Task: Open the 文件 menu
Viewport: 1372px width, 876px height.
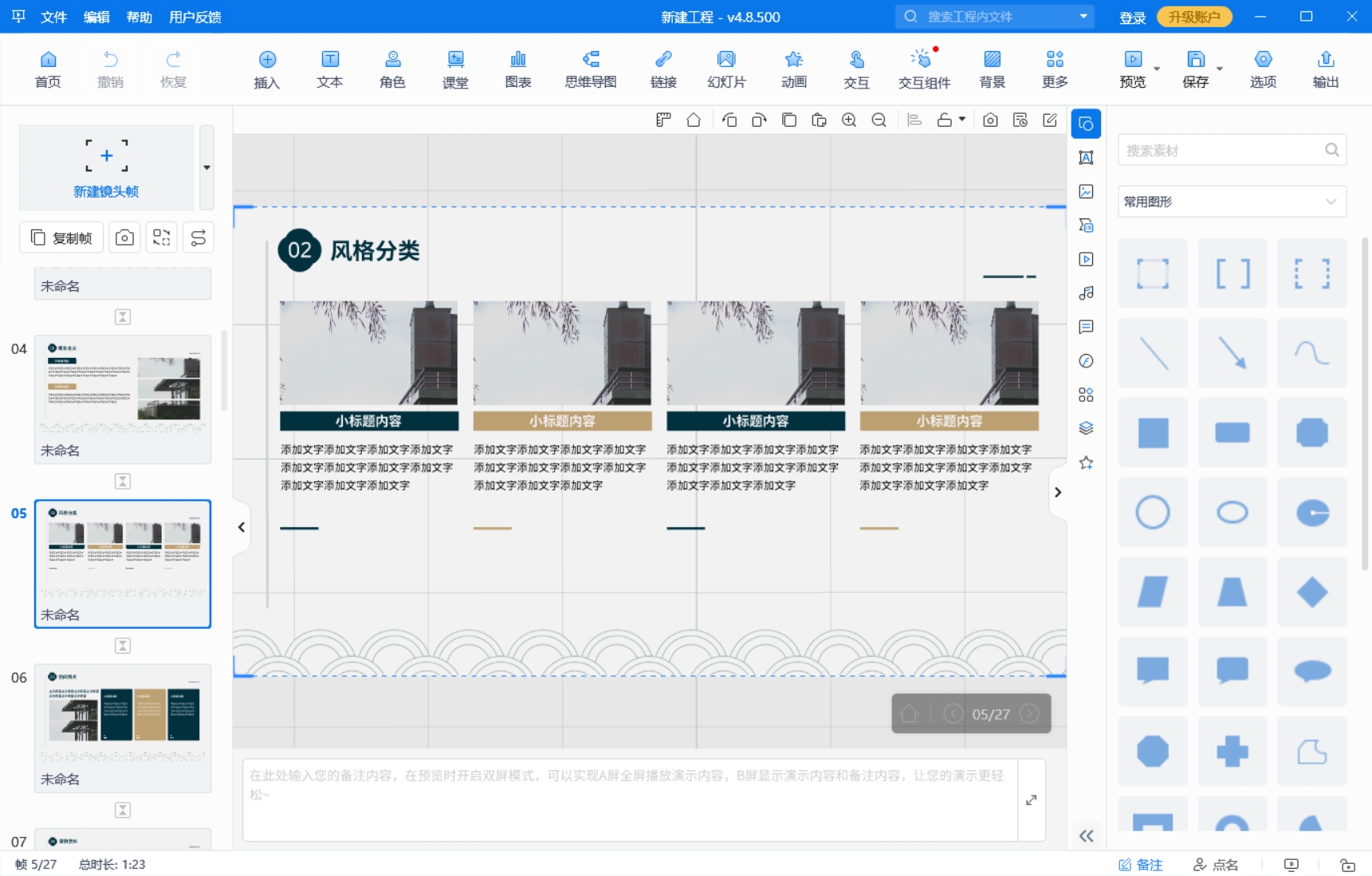Action: tap(53, 17)
